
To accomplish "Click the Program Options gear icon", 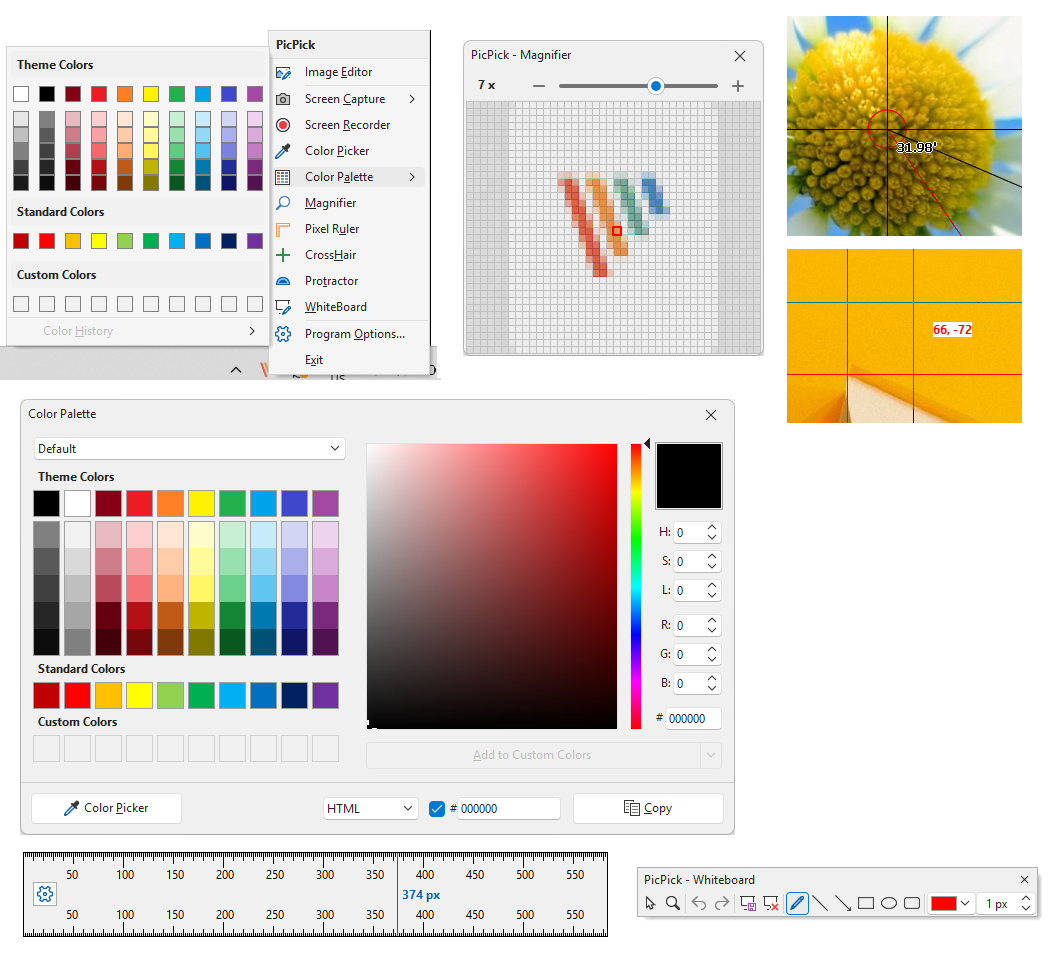I will [x=283, y=334].
